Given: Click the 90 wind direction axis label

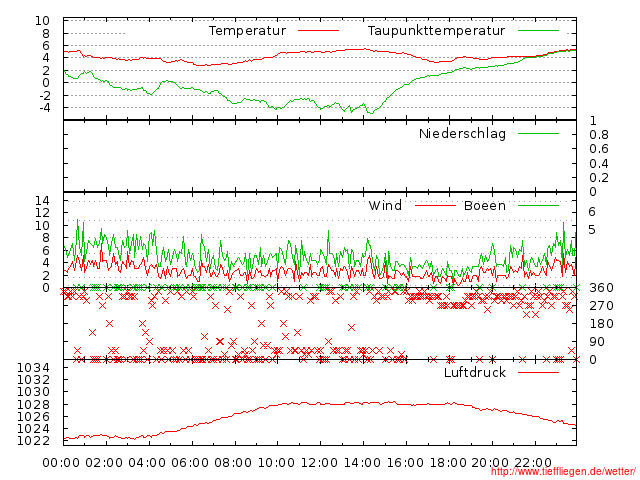Looking at the screenshot, I should tap(597, 342).
